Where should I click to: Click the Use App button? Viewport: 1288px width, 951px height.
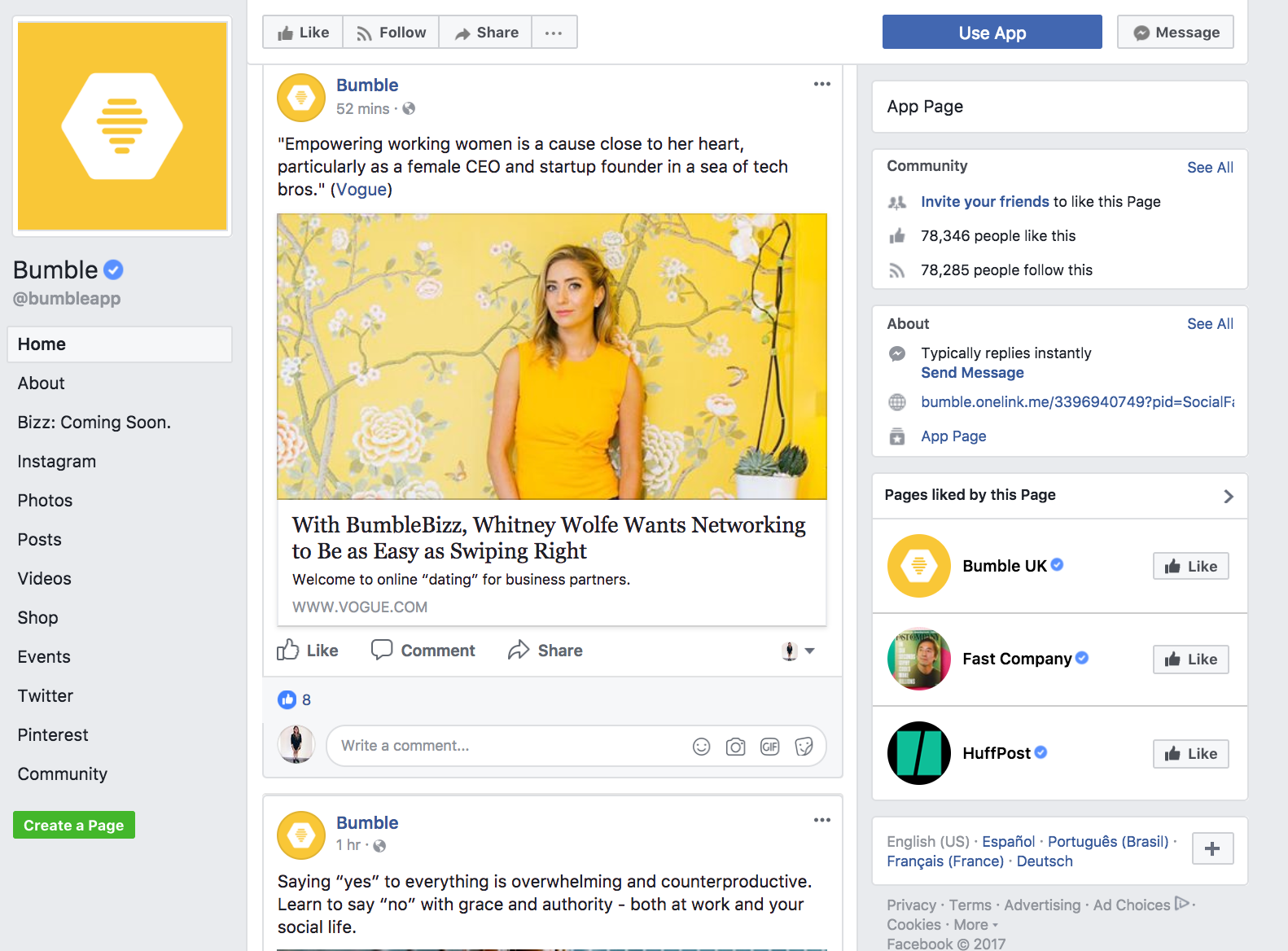pyautogui.click(x=992, y=33)
